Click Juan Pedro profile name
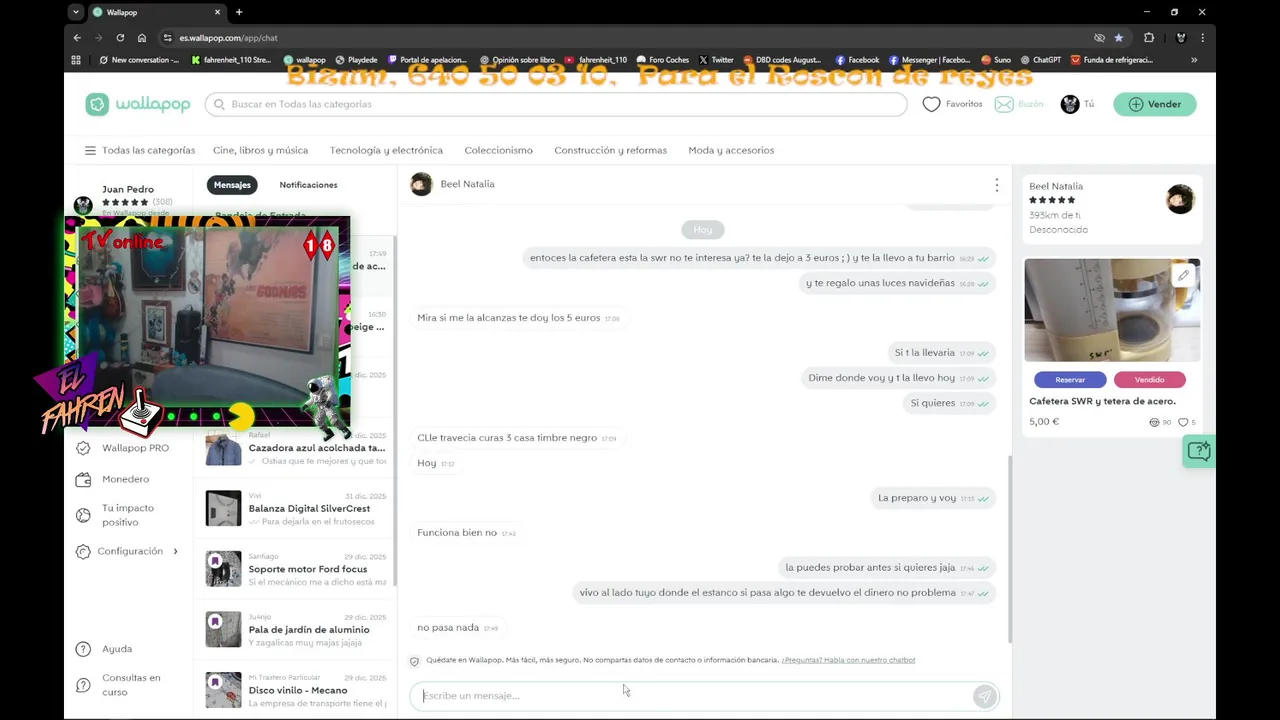The height and width of the screenshot is (720, 1280). point(128,189)
